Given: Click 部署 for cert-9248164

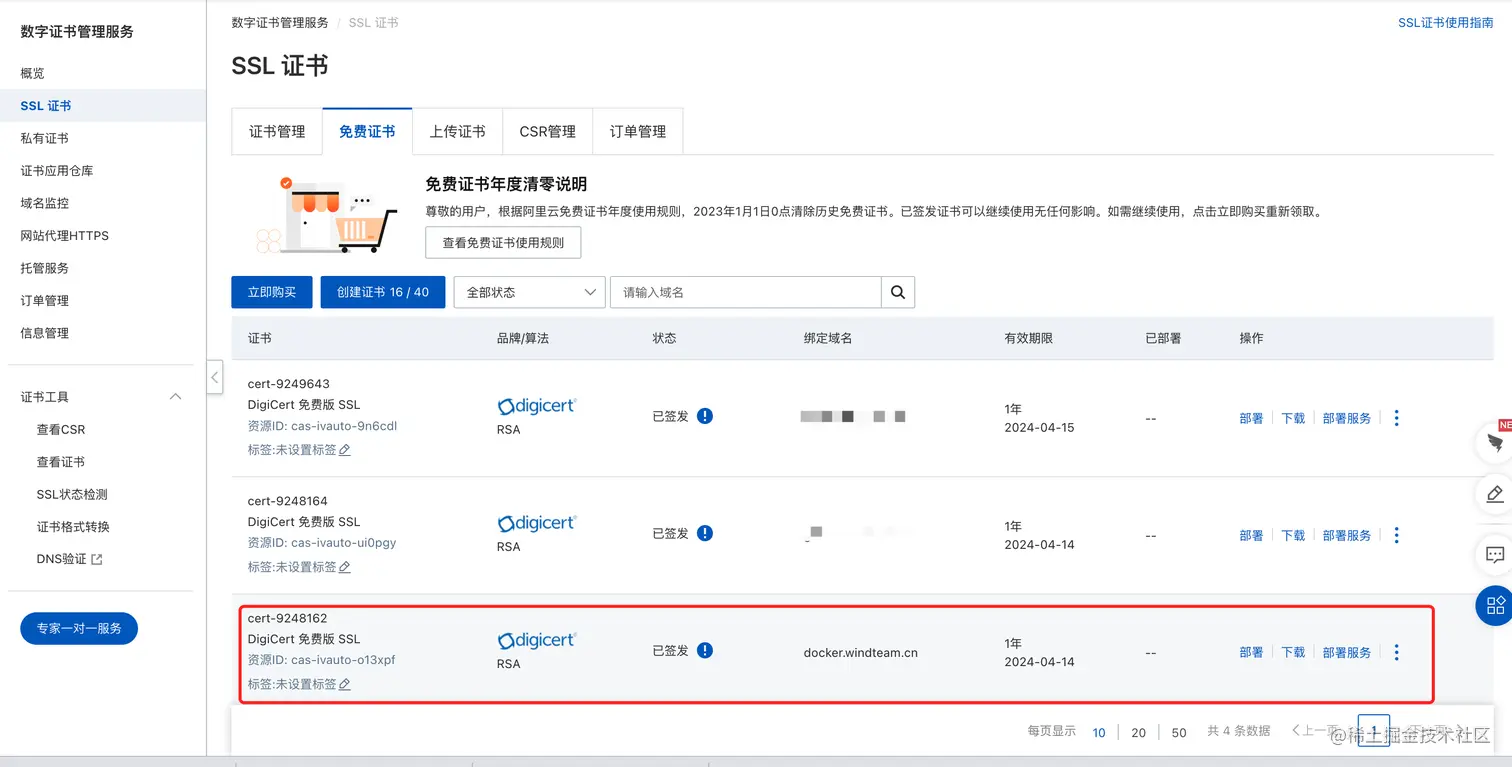Looking at the screenshot, I should (x=1251, y=535).
